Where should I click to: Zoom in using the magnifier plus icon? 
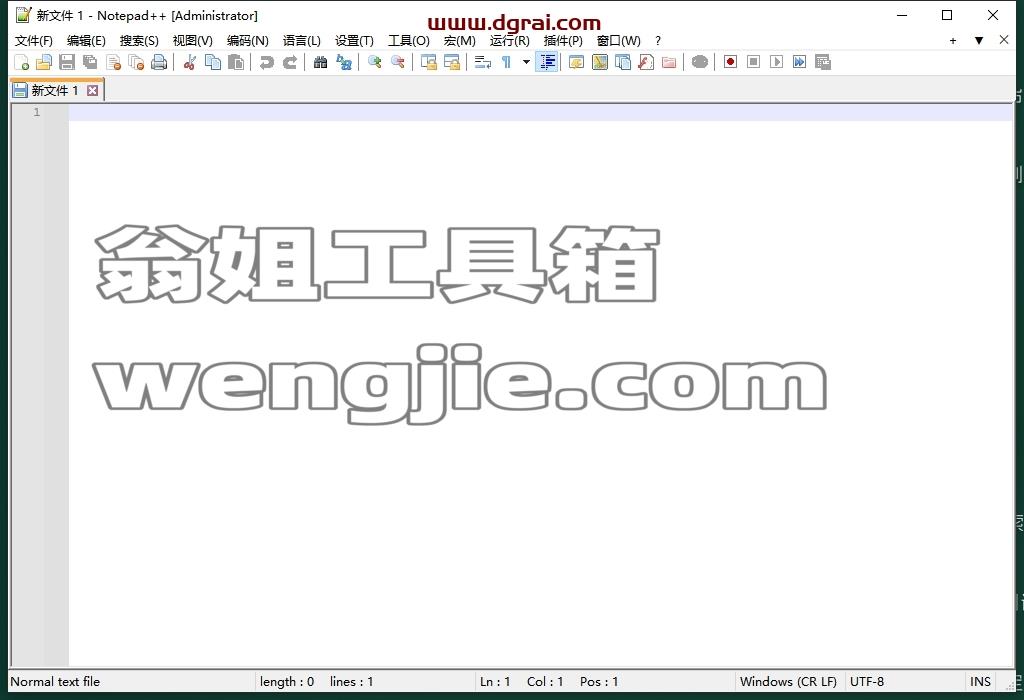coord(374,62)
